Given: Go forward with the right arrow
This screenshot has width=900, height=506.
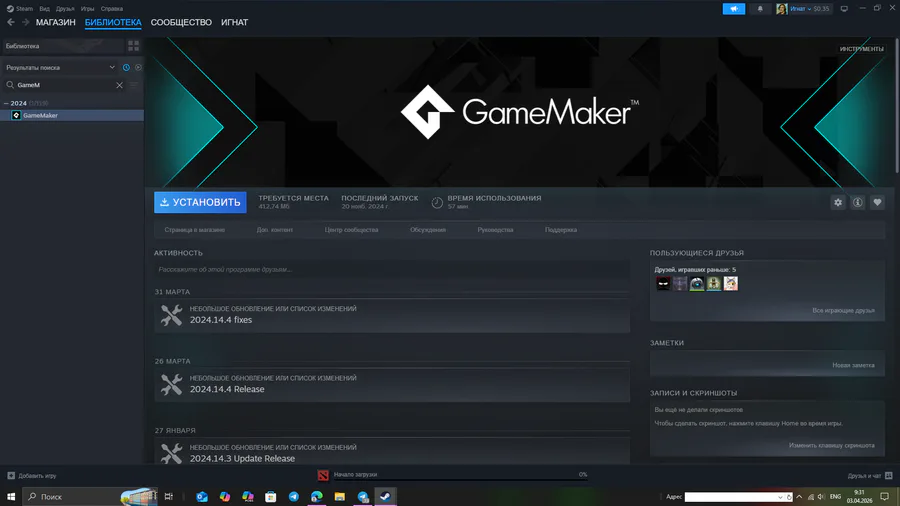Looking at the screenshot, I should [x=25, y=22].
